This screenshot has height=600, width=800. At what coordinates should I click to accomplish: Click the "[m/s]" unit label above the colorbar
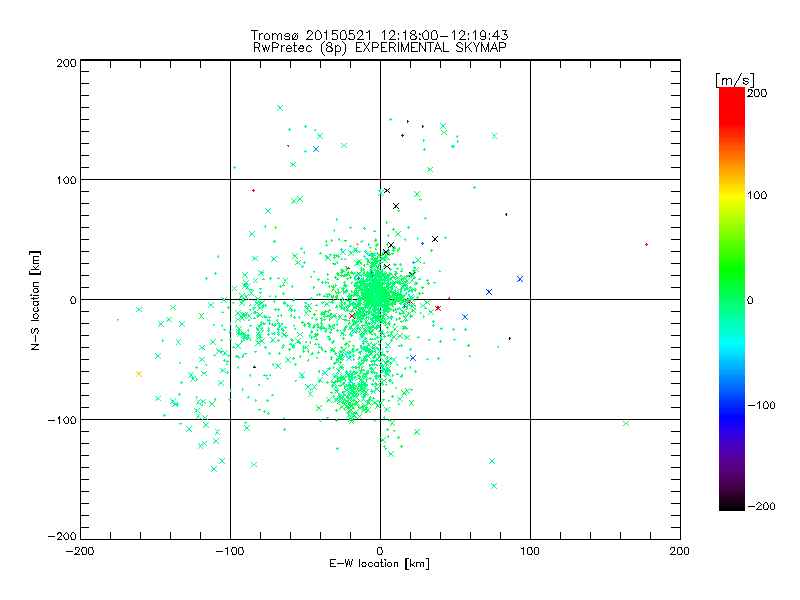(x=735, y=80)
